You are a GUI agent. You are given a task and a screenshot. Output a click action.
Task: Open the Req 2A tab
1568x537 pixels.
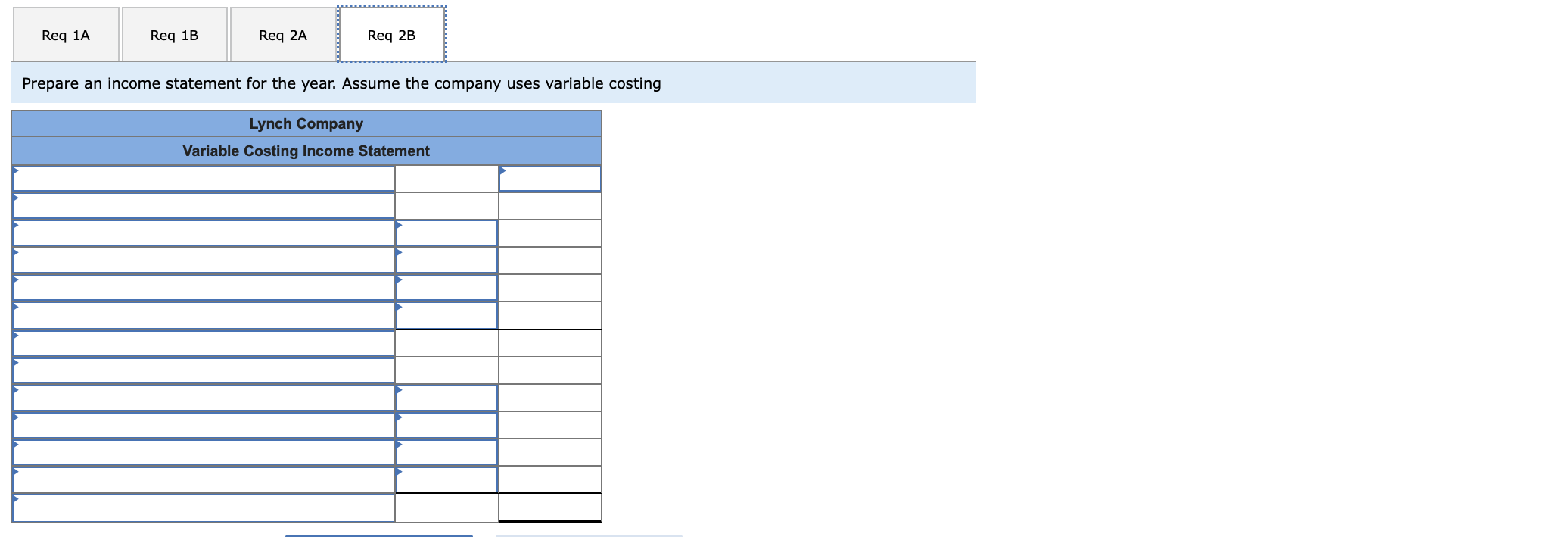(x=283, y=35)
